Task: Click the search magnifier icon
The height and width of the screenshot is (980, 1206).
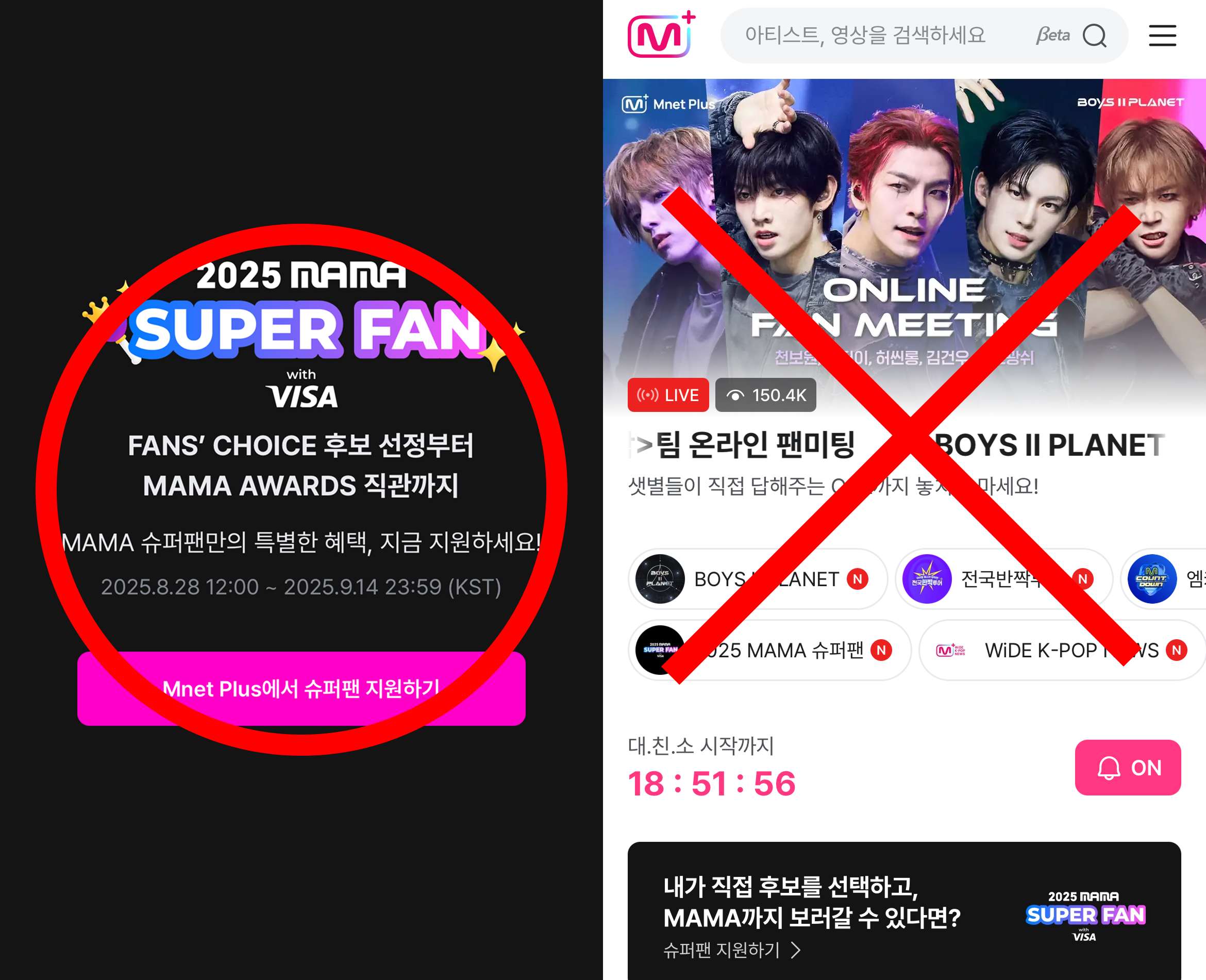Action: (x=1094, y=36)
